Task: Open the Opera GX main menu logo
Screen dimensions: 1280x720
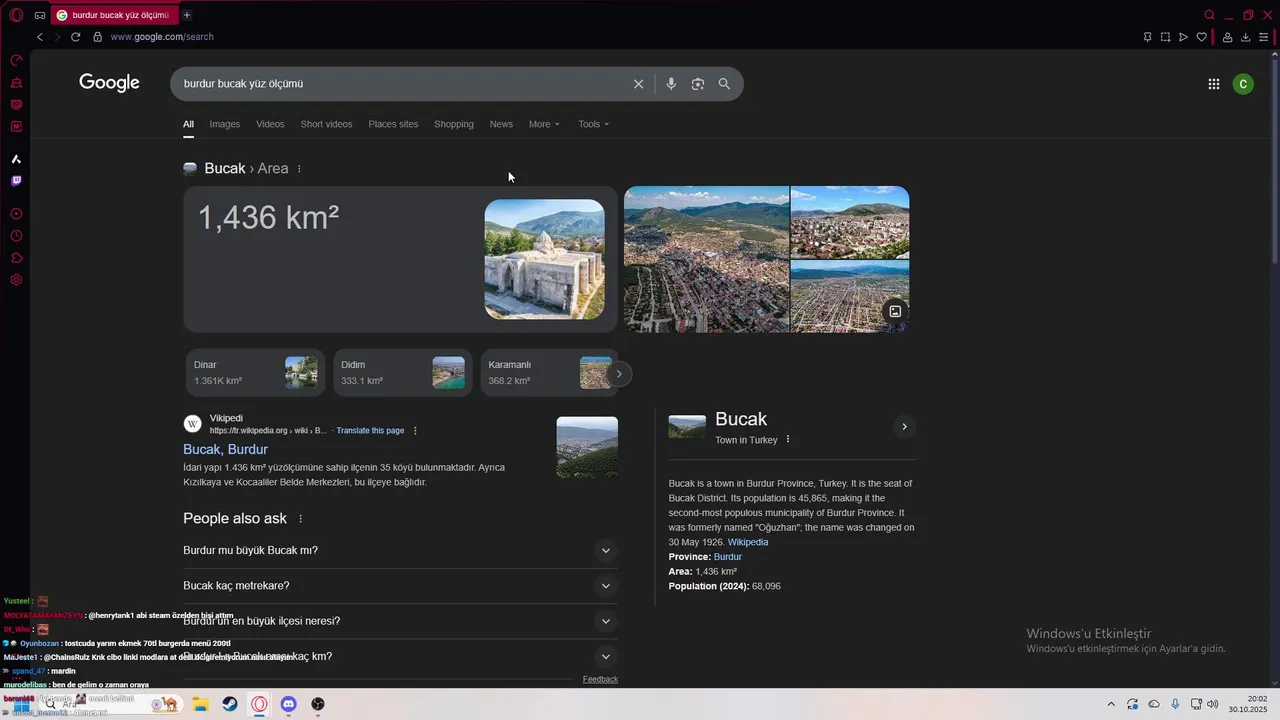Action: (x=16, y=15)
